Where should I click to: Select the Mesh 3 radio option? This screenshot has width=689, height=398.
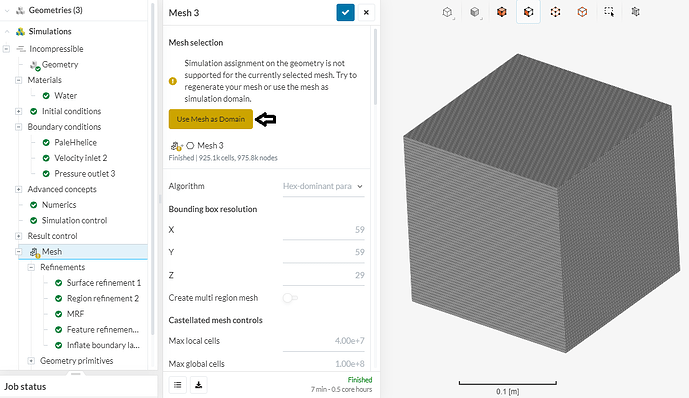coord(190,145)
